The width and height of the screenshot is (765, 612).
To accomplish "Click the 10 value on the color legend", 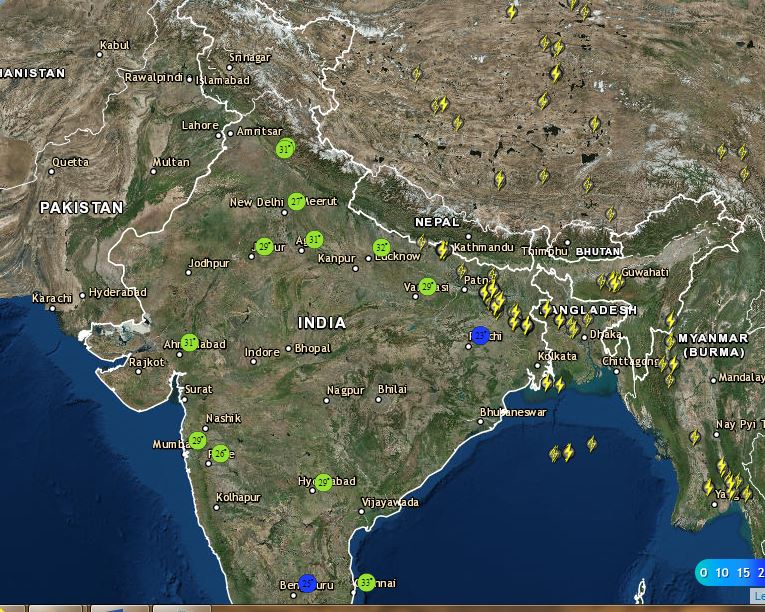I will 722,572.
